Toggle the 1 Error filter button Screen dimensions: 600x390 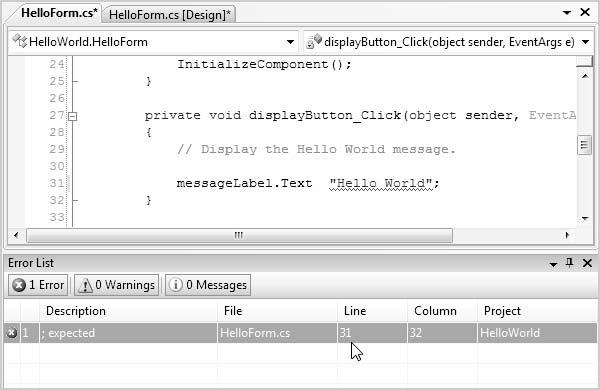pos(38,285)
